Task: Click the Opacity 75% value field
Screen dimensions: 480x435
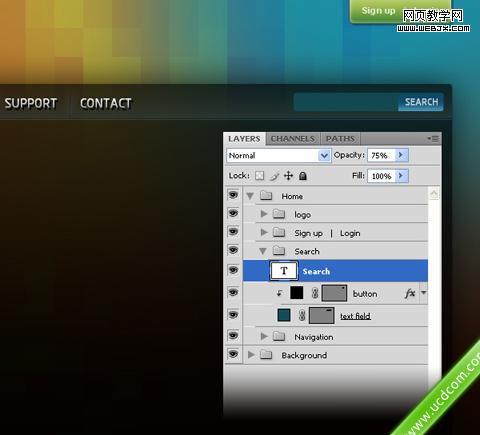Action: point(381,155)
